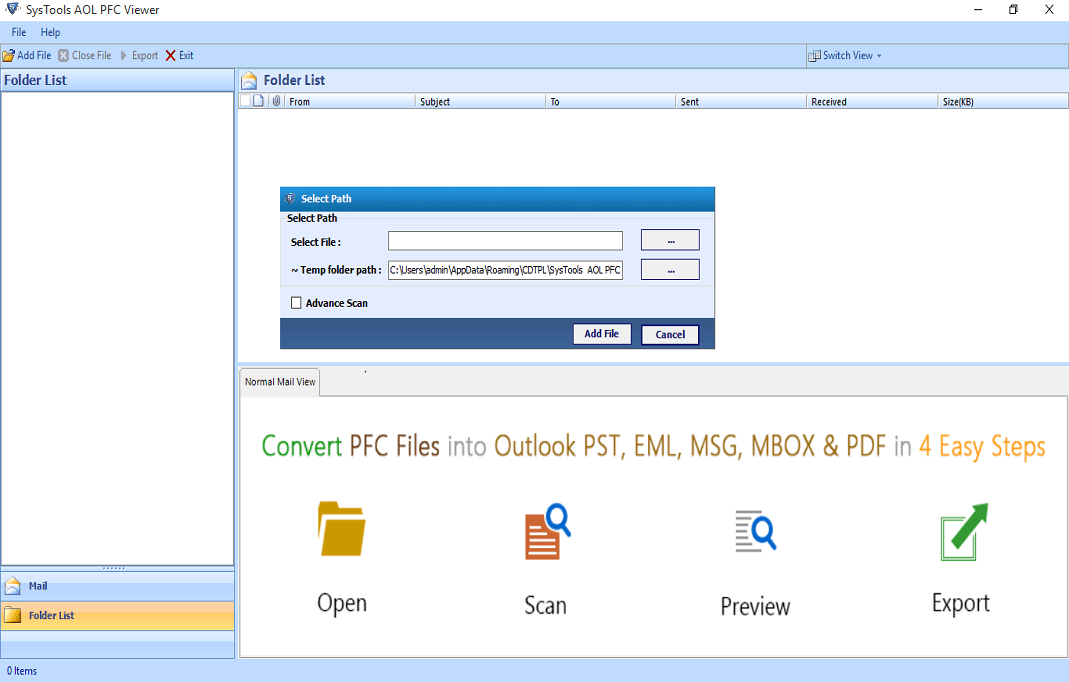Sort messages by Size(KB) column
The height and width of the screenshot is (682, 1069).
click(x=1002, y=102)
